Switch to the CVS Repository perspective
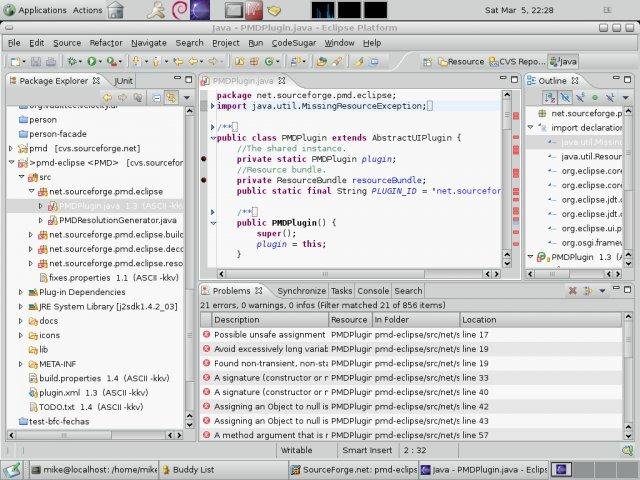640x480 pixels. click(x=517, y=62)
